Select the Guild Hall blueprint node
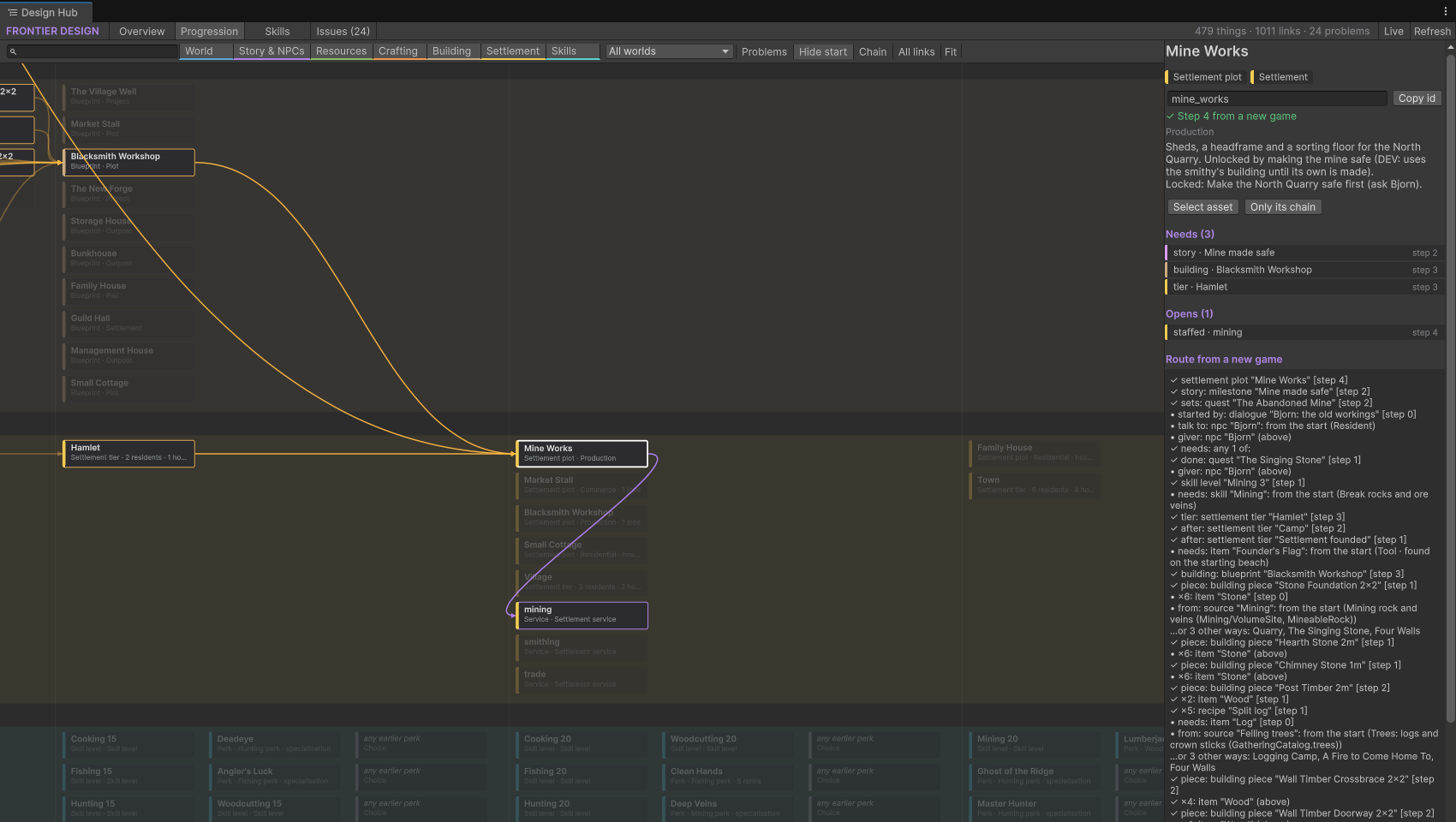This screenshot has width=1456, height=822. click(128, 324)
